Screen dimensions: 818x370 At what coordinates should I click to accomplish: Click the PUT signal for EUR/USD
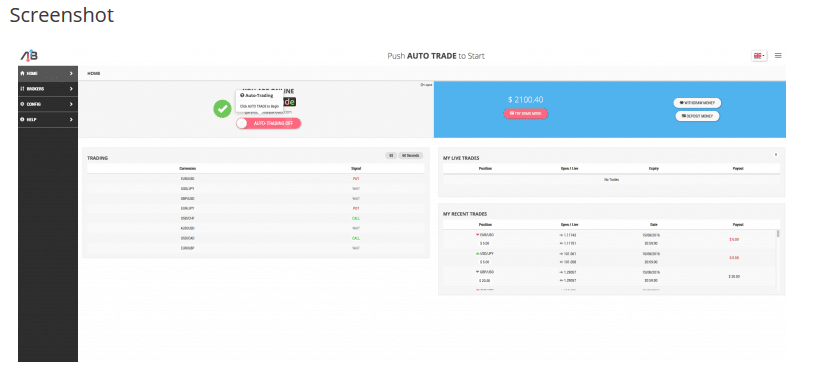tap(356, 178)
